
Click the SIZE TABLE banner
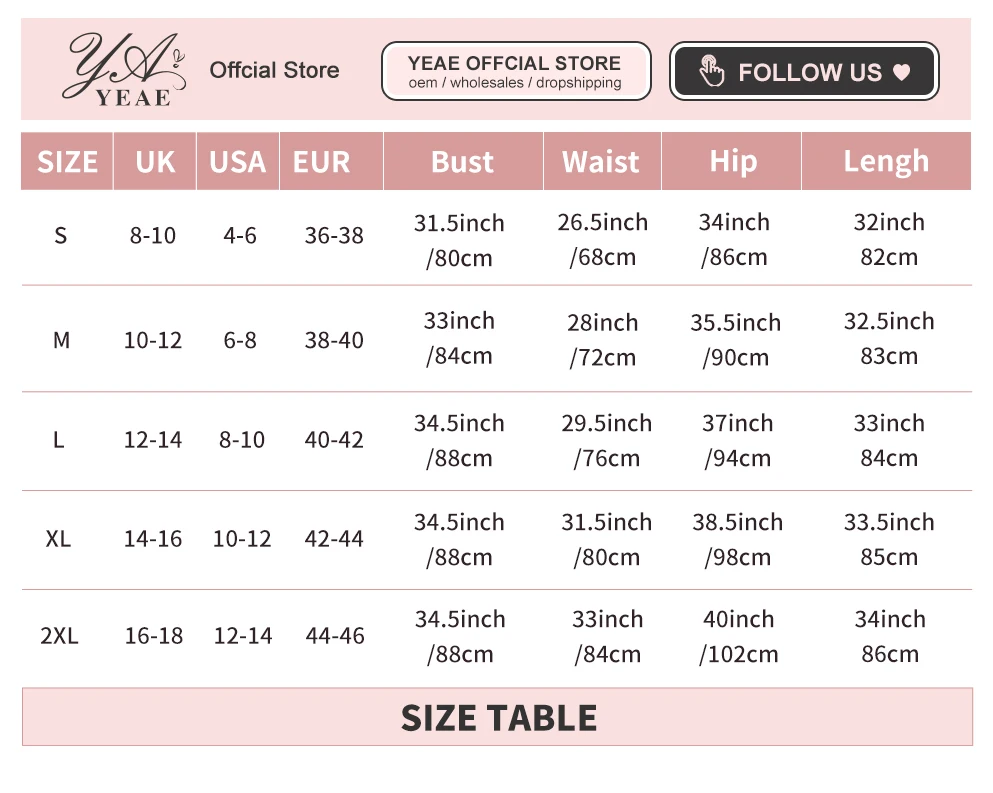pyautogui.click(x=497, y=718)
